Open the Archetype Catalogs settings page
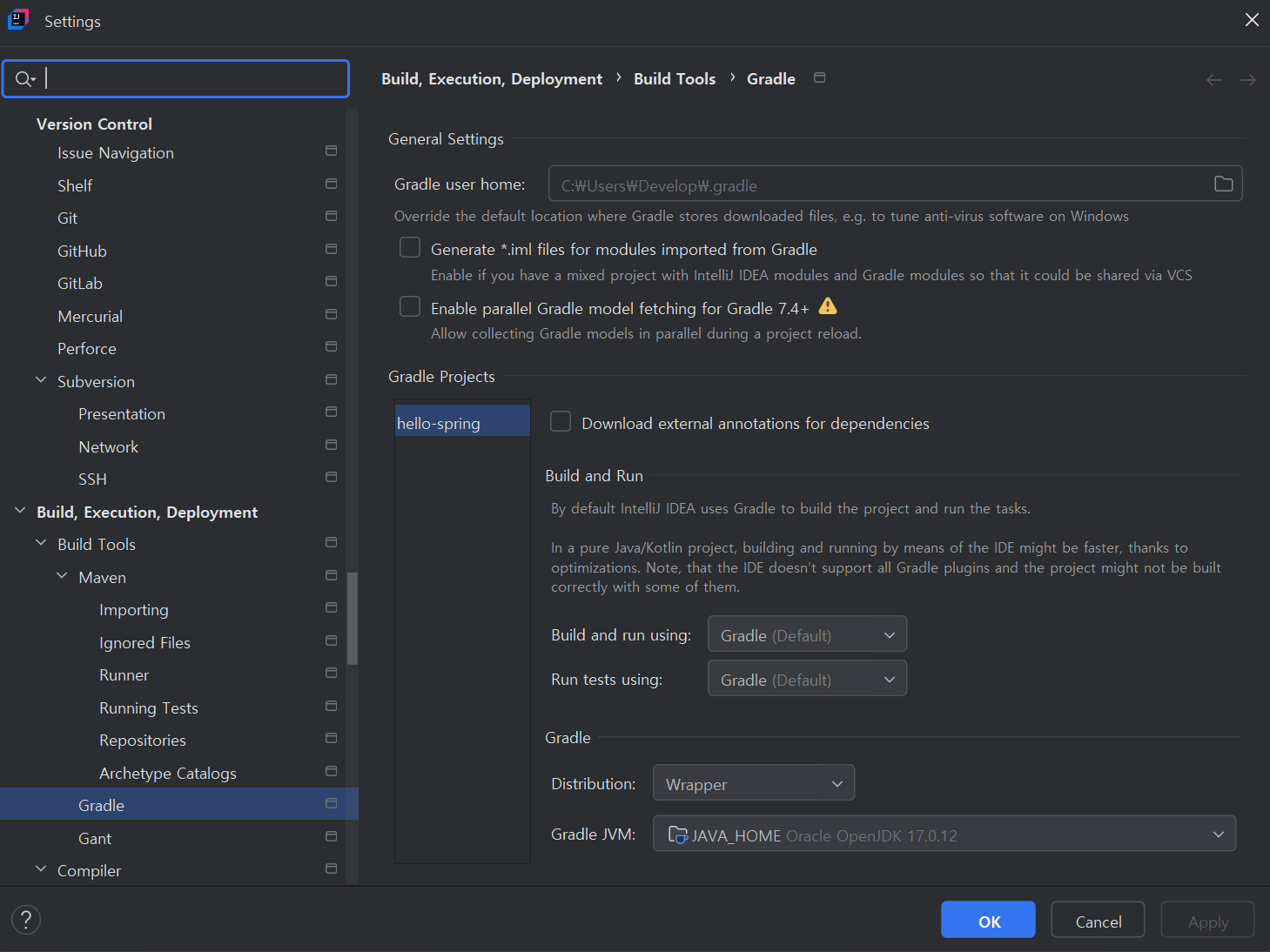The width and height of the screenshot is (1270, 952). 168,773
